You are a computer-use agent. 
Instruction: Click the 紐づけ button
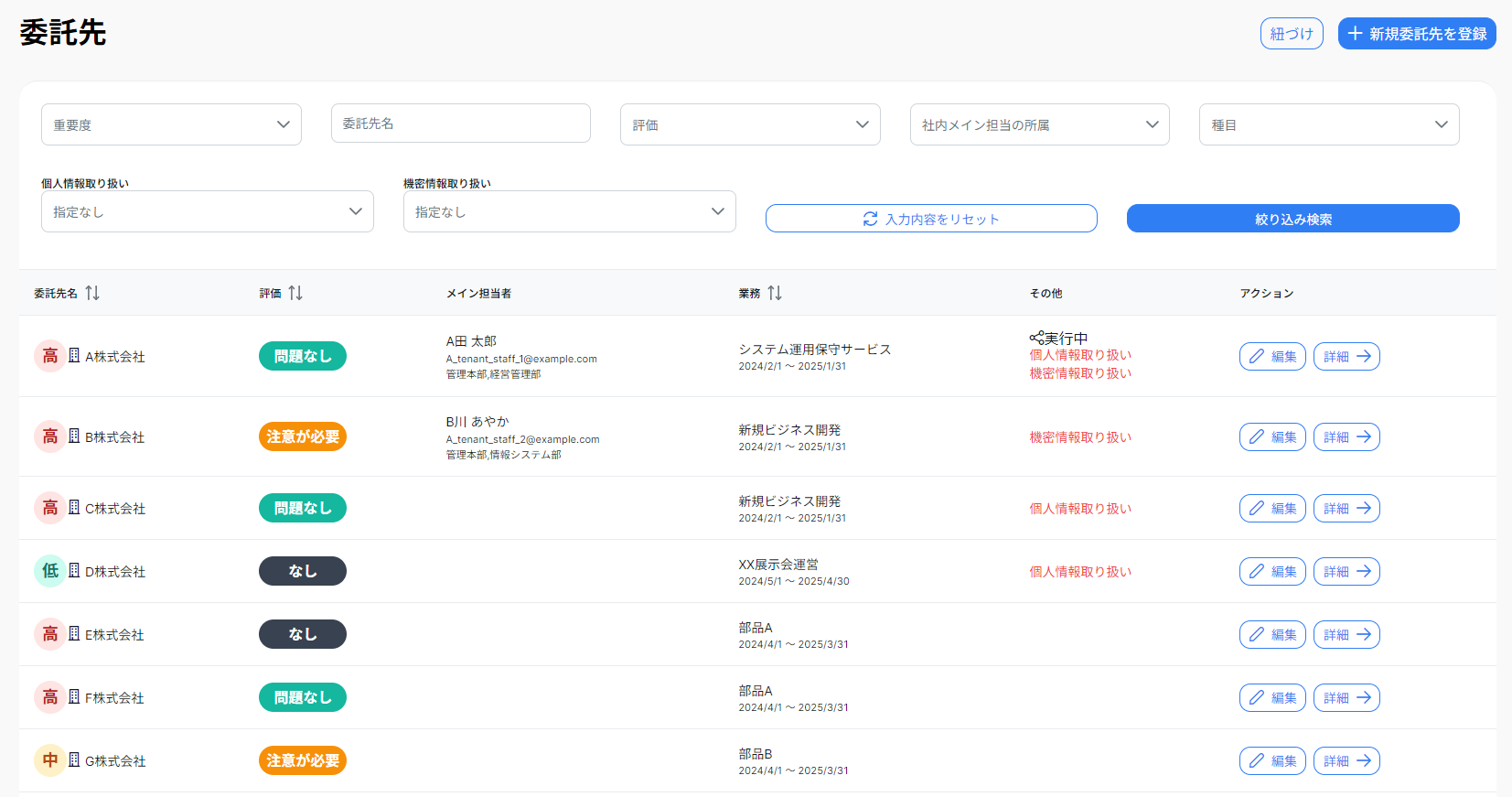tap(1292, 34)
